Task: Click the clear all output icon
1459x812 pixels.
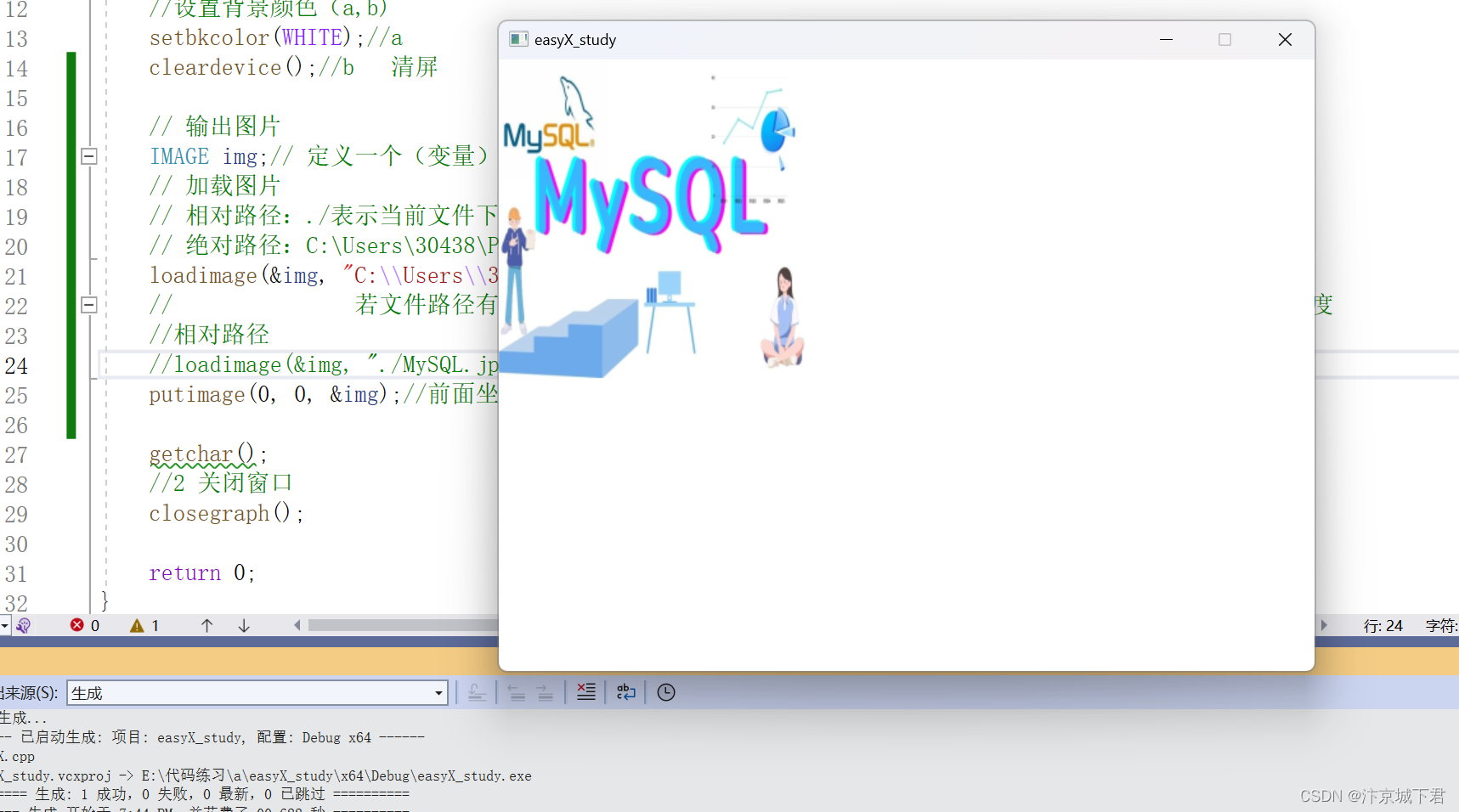Action: [x=586, y=692]
